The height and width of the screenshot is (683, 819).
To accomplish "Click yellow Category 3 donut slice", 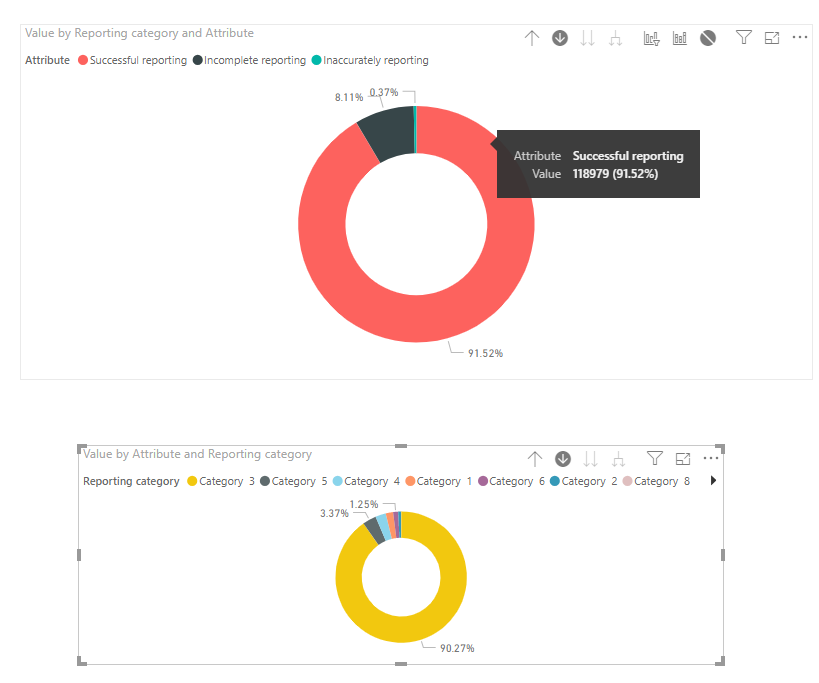I will tap(401, 630).
